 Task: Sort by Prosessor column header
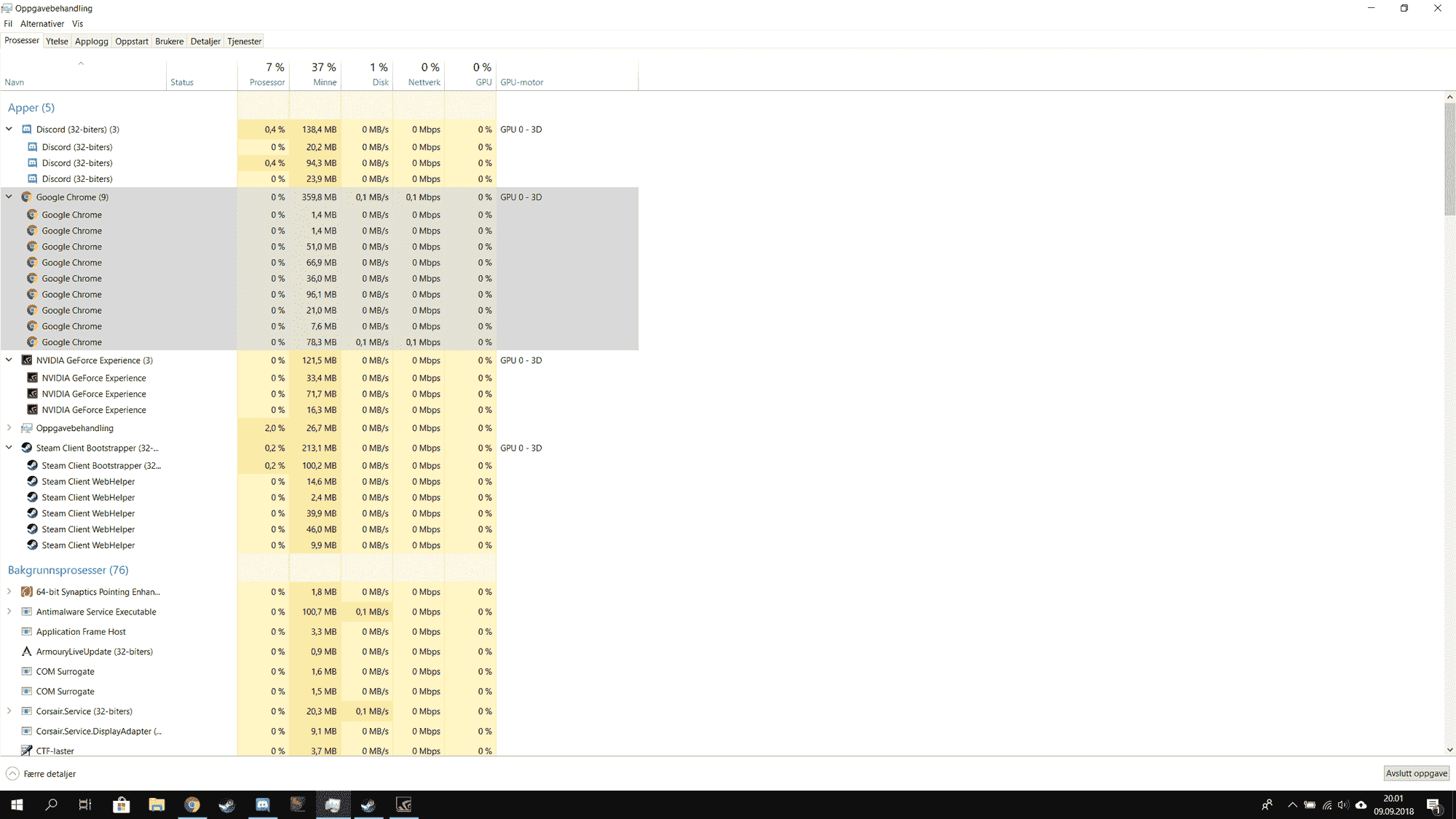tap(264, 75)
